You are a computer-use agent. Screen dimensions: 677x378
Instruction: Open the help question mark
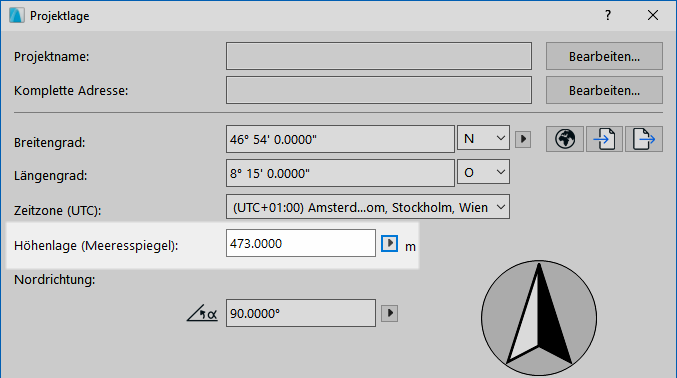click(x=608, y=16)
